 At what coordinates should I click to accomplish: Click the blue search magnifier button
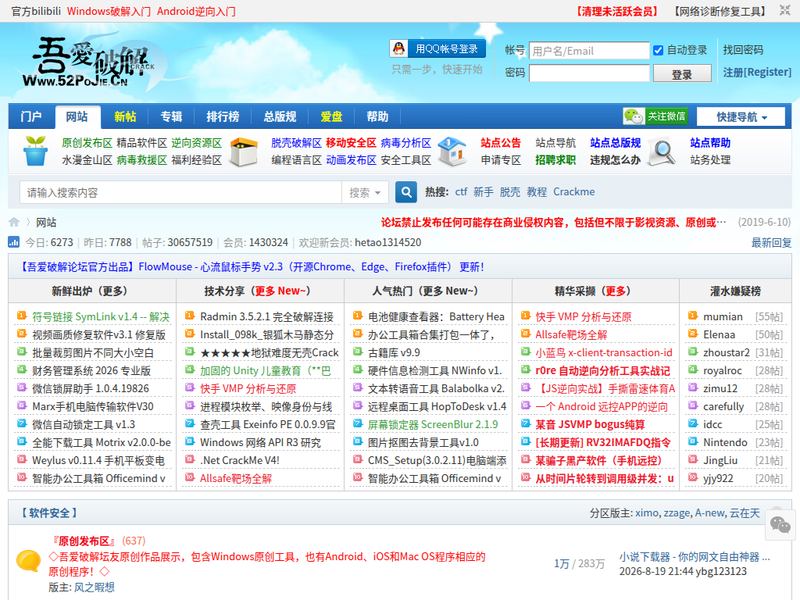click(406, 192)
